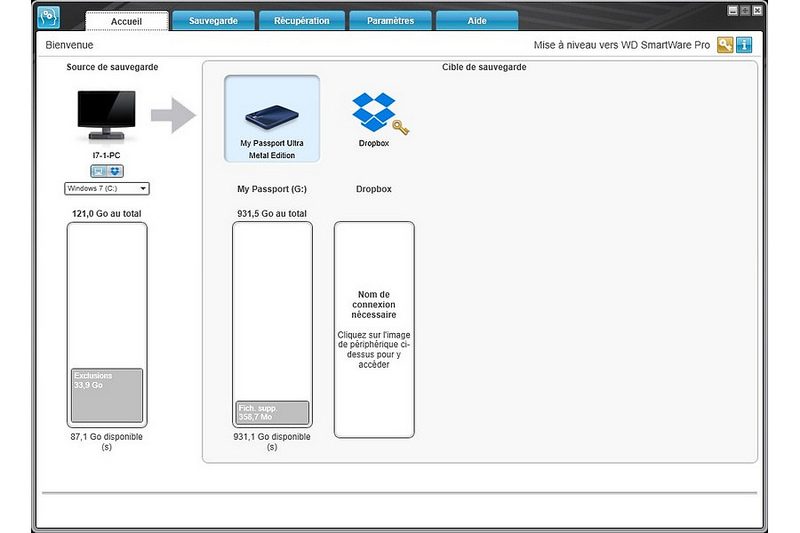Image resolution: width=800 pixels, height=533 pixels.
Task: Click Mise à niveau vers WD SmartWare Pro
Action: click(621, 45)
